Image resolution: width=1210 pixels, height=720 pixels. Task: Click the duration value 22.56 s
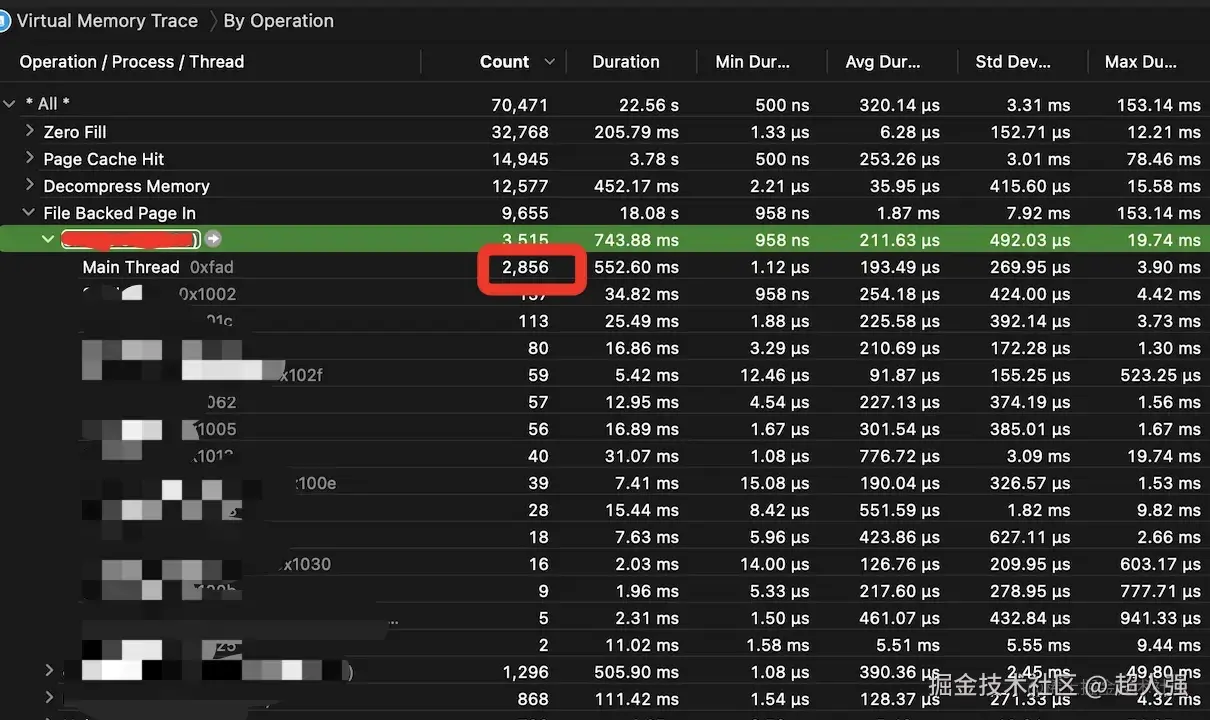648,105
